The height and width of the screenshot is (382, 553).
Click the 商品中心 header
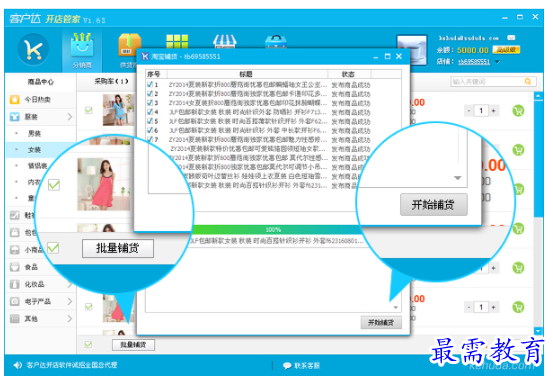coord(41,82)
